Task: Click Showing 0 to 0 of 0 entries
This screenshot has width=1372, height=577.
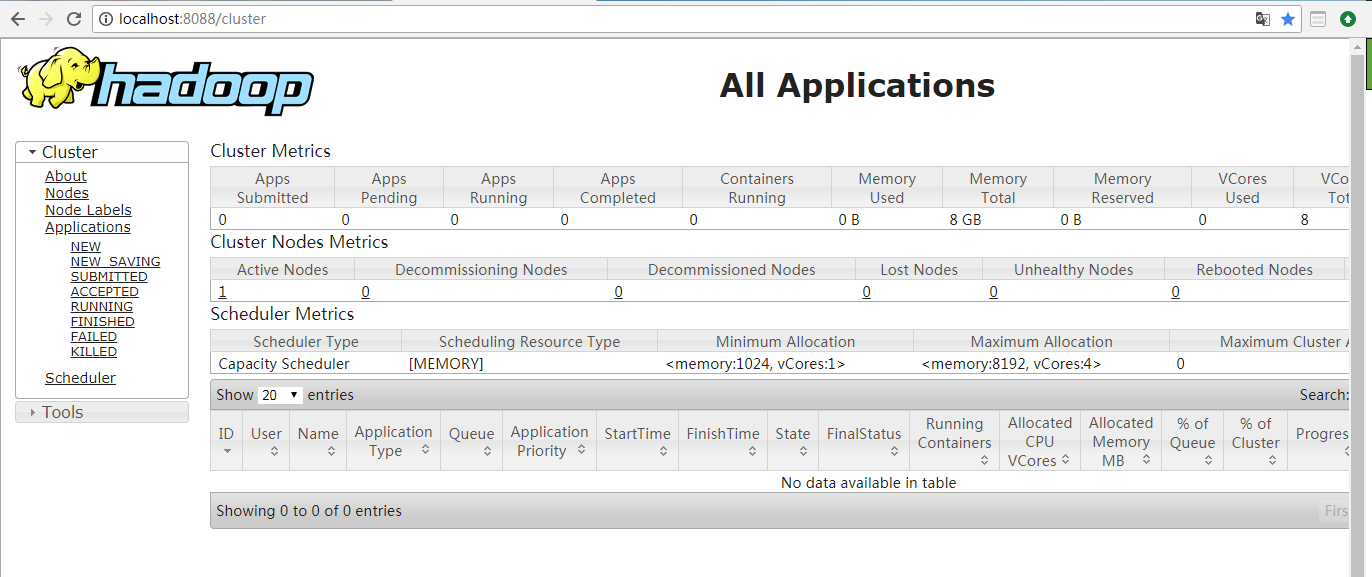Action: (309, 511)
